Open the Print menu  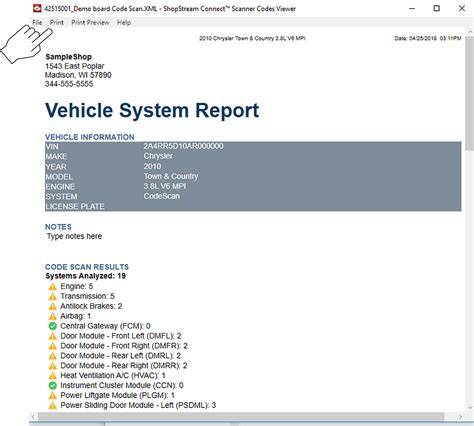57,22
